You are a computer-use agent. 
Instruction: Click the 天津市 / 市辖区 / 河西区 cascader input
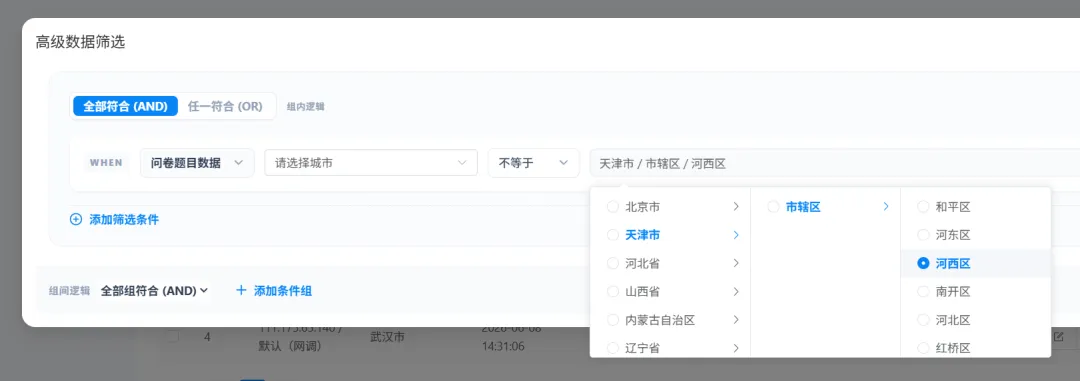(834, 163)
